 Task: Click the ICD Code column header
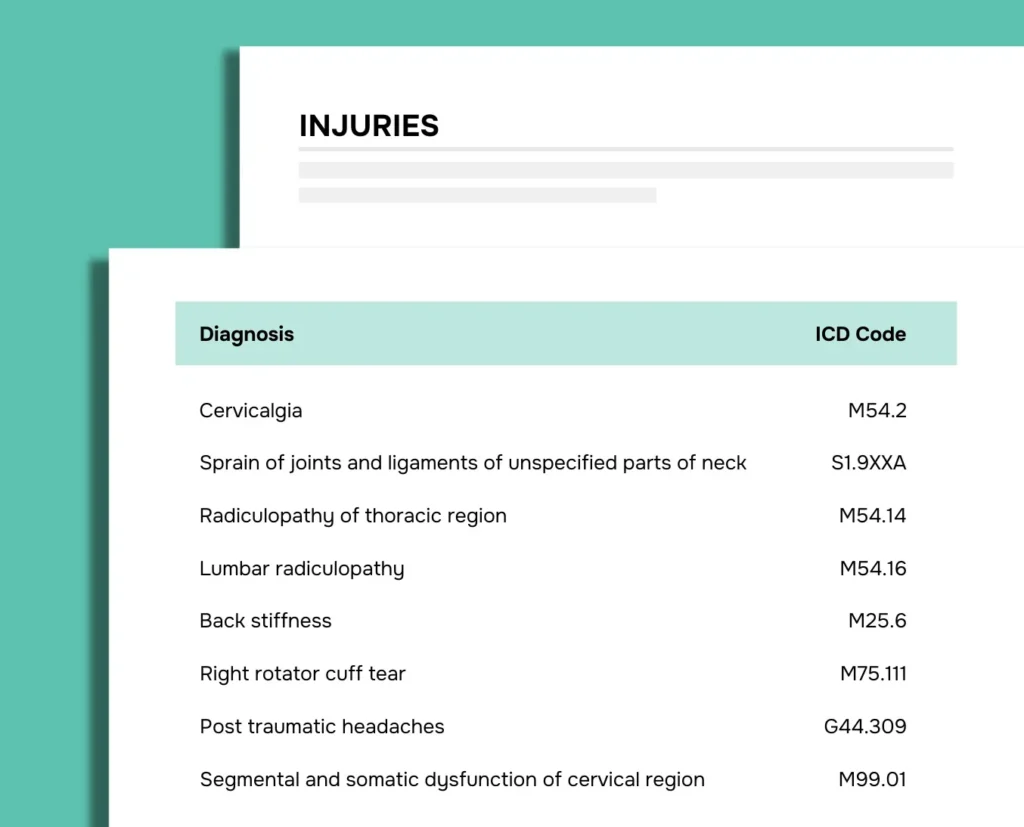click(860, 334)
